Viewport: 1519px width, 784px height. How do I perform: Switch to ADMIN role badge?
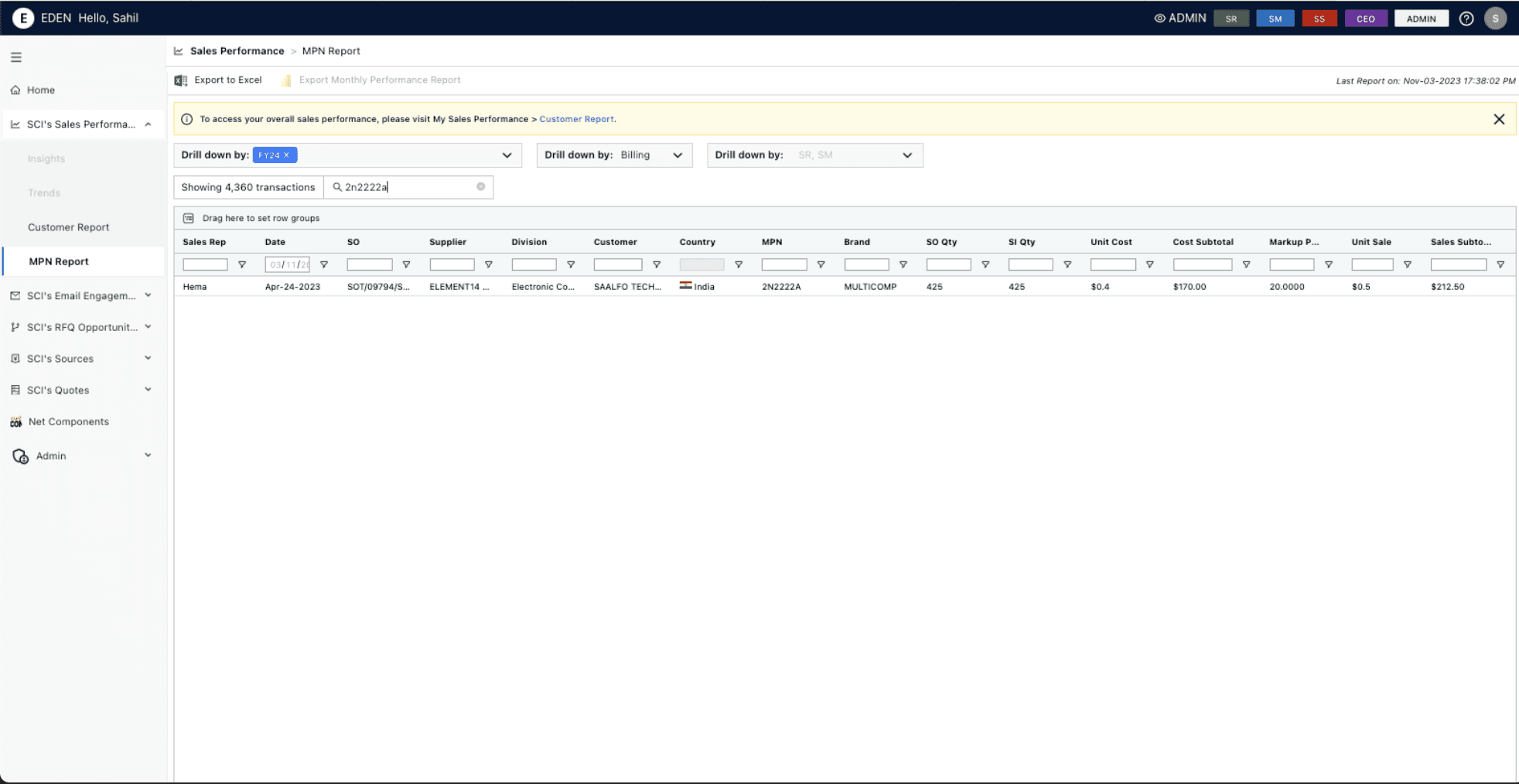click(x=1422, y=19)
